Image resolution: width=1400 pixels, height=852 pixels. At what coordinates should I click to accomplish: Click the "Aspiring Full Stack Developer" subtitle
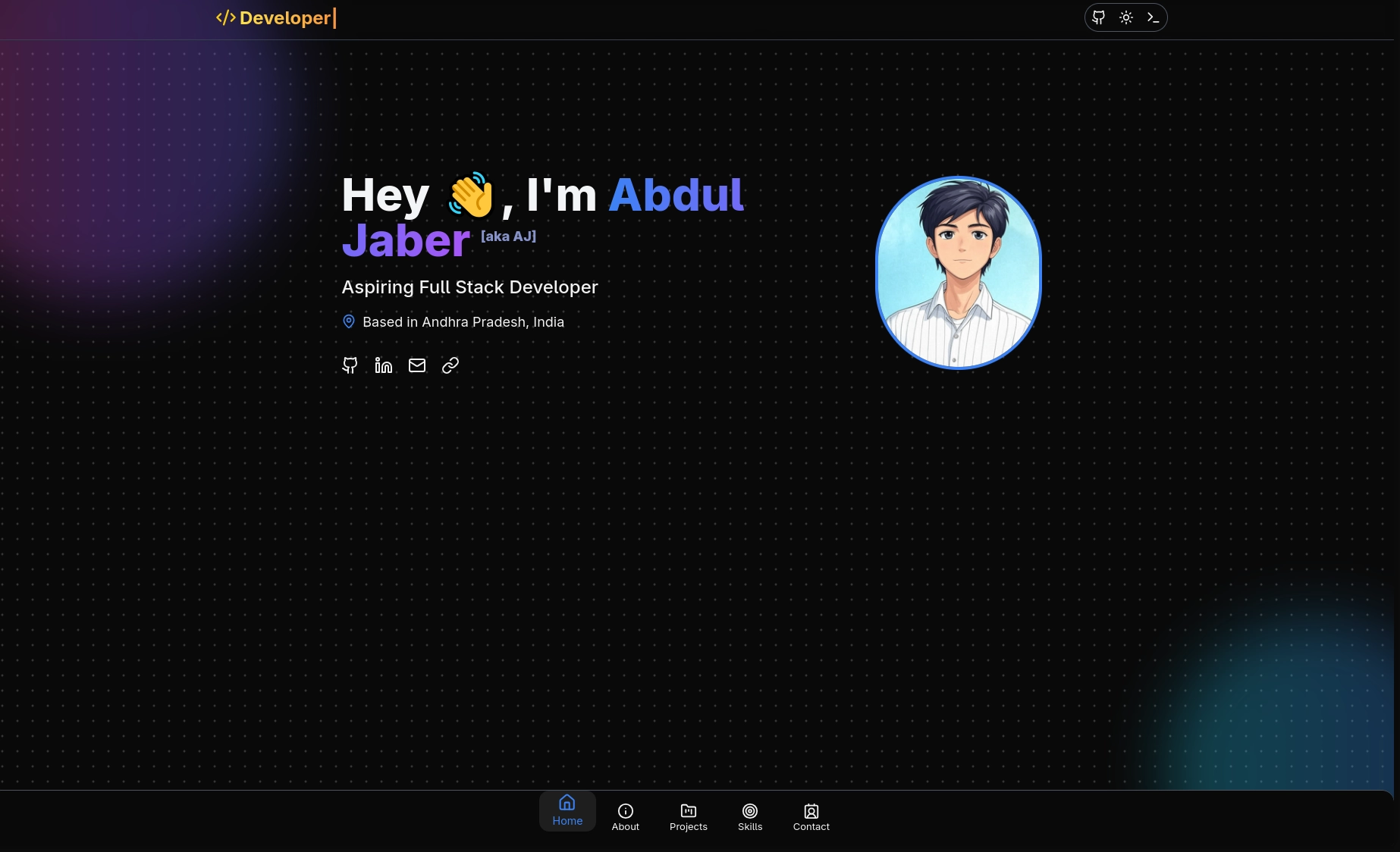[469, 287]
